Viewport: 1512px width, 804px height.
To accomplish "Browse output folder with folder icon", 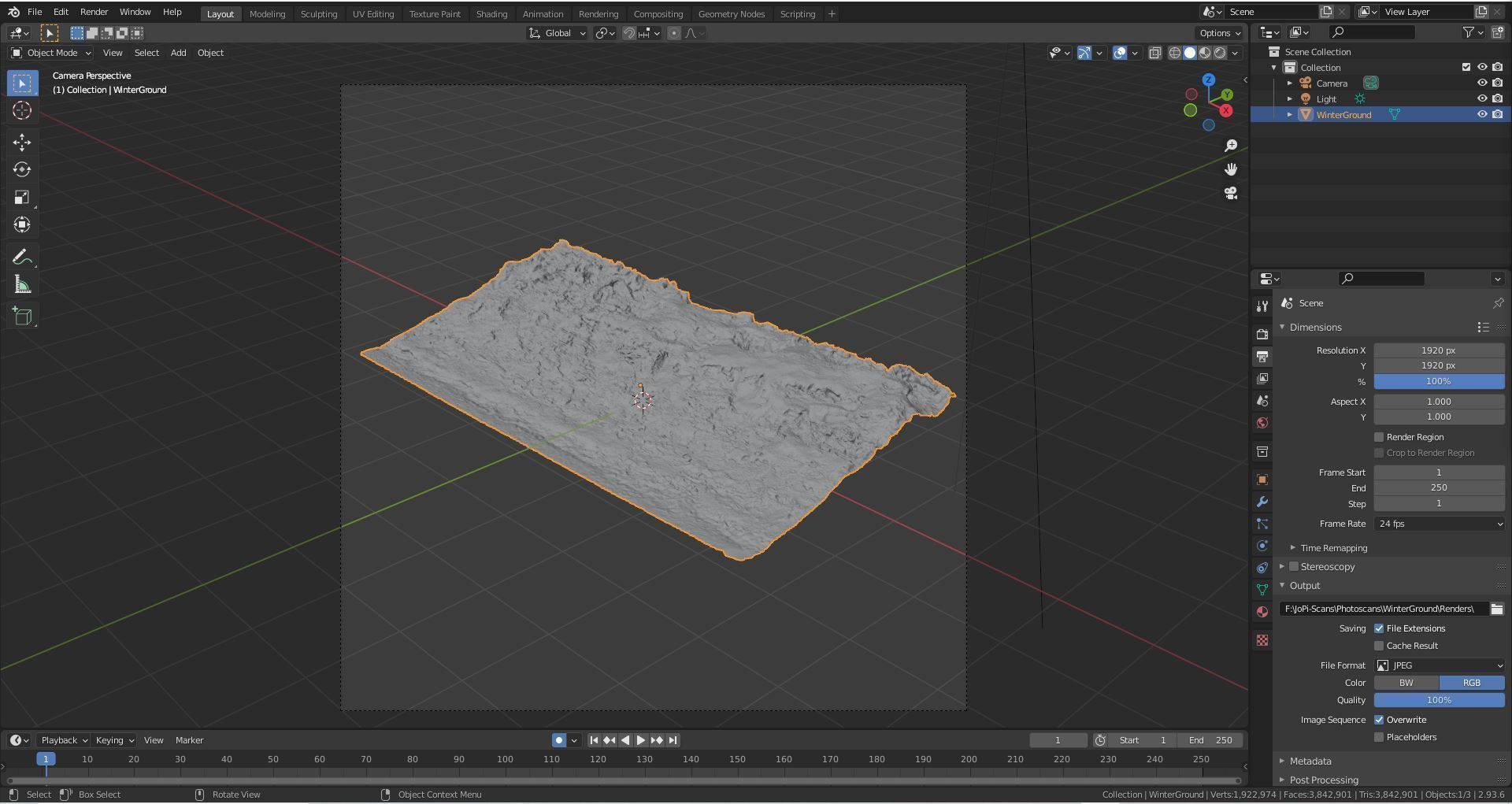I will point(1496,609).
